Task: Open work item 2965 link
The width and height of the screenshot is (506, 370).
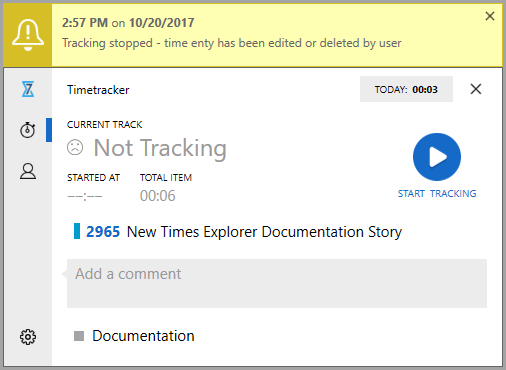Action: [103, 232]
